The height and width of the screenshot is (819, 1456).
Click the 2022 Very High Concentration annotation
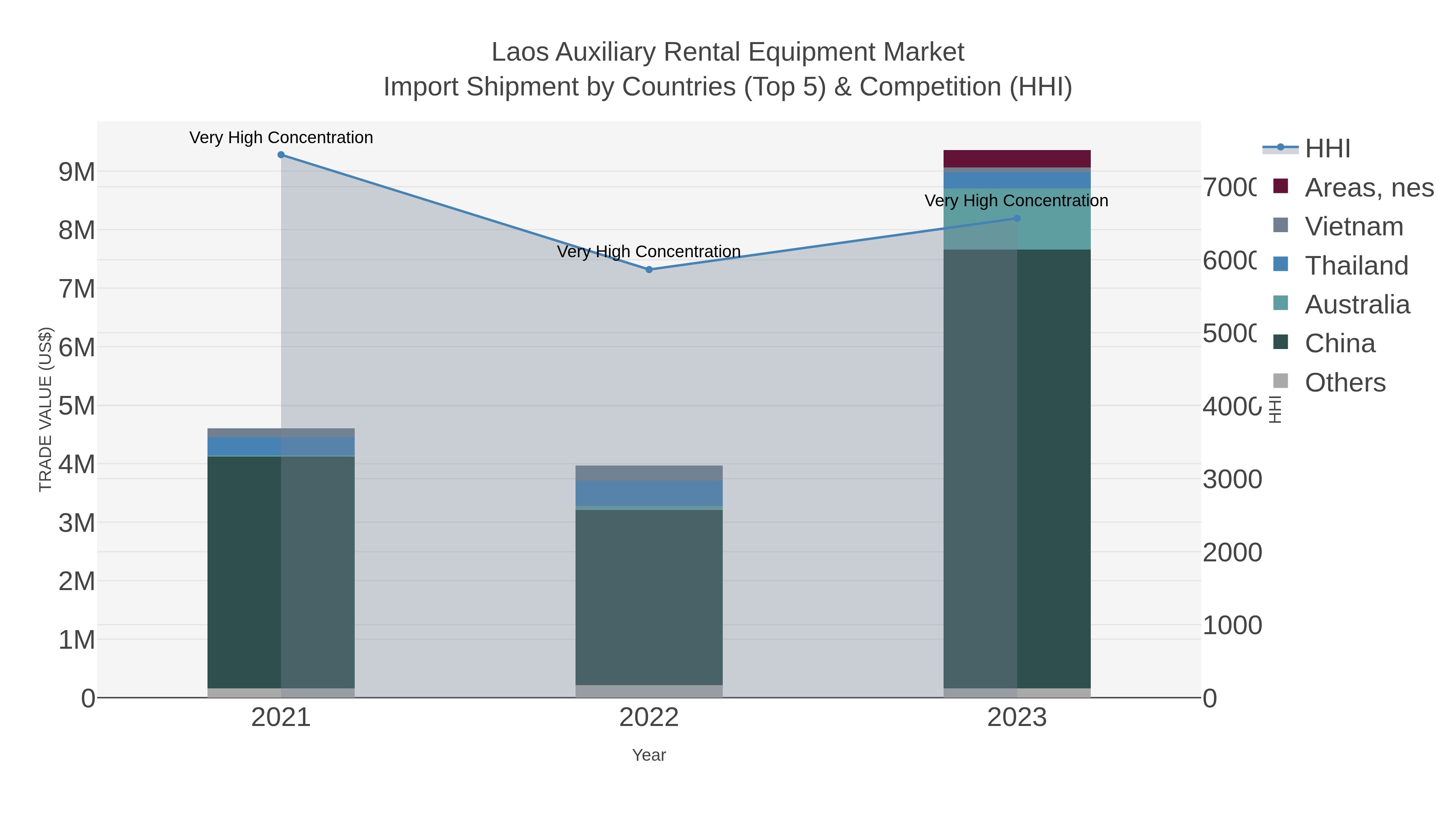[x=649, y=252]
